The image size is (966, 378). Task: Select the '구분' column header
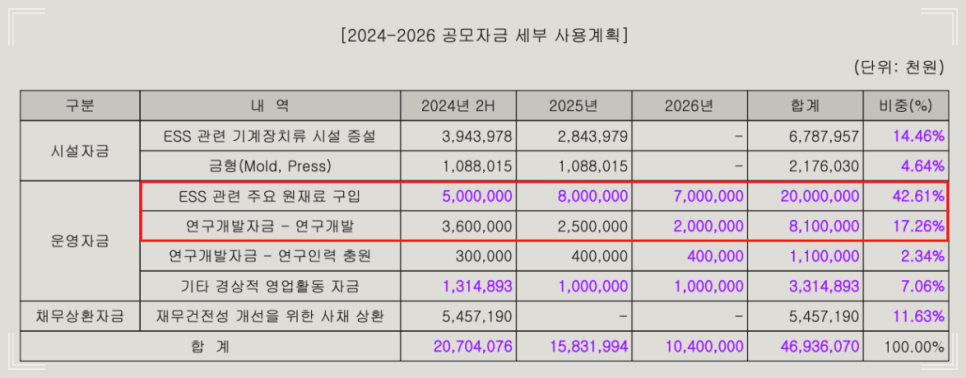coord(79,105)
